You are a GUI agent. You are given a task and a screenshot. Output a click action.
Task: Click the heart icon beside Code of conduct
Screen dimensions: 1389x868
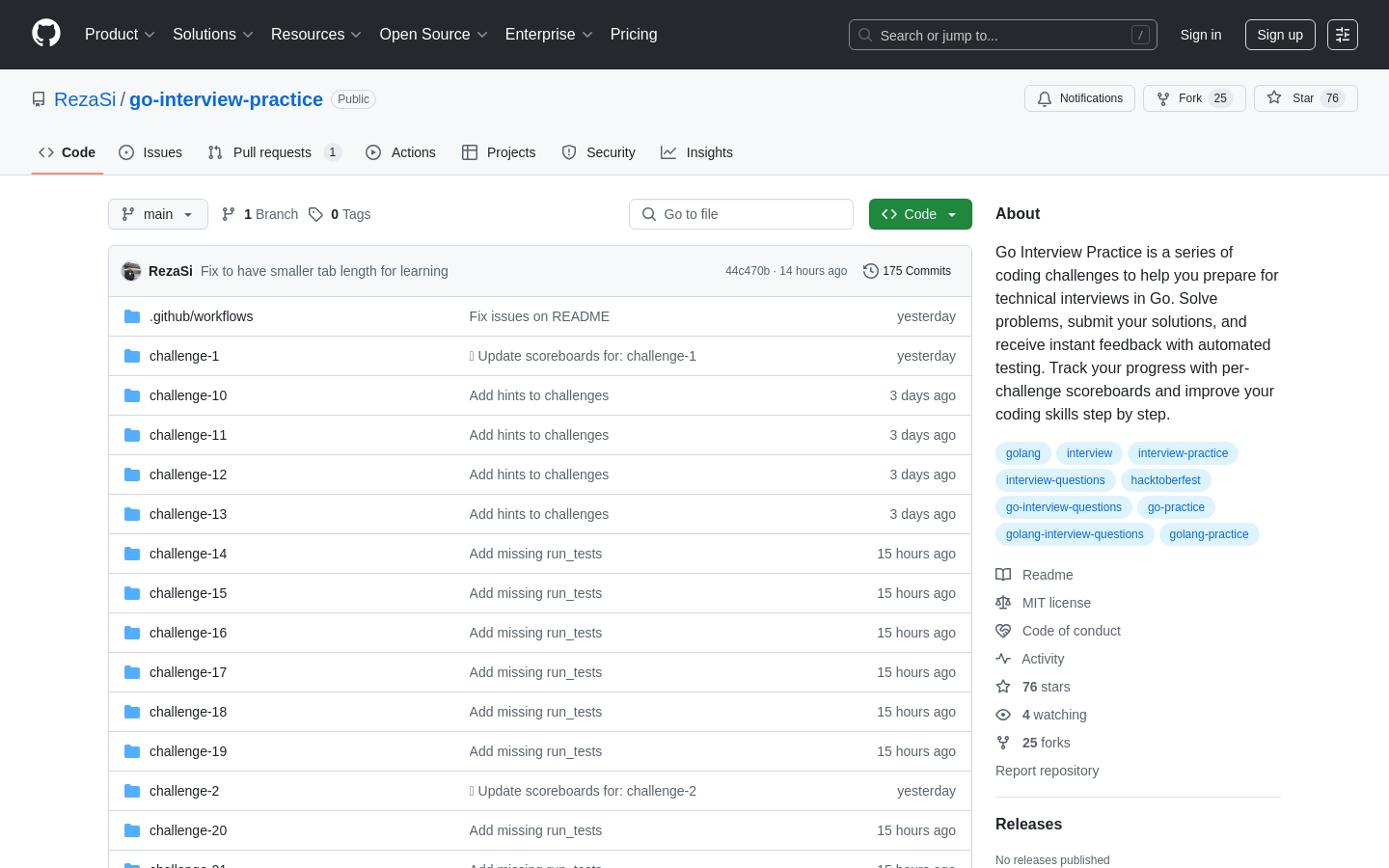tap(1003, 631)
